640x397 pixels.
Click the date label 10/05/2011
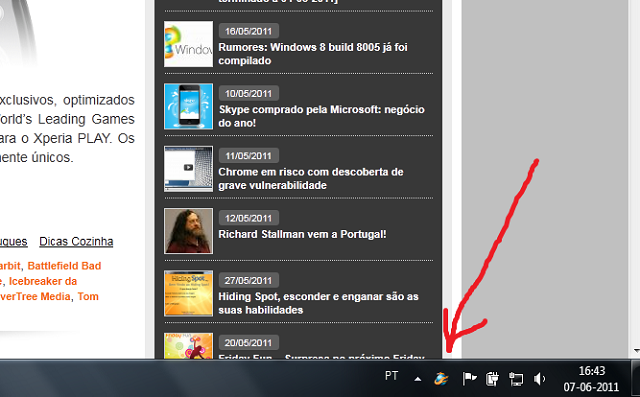click(x=249, y=93)
